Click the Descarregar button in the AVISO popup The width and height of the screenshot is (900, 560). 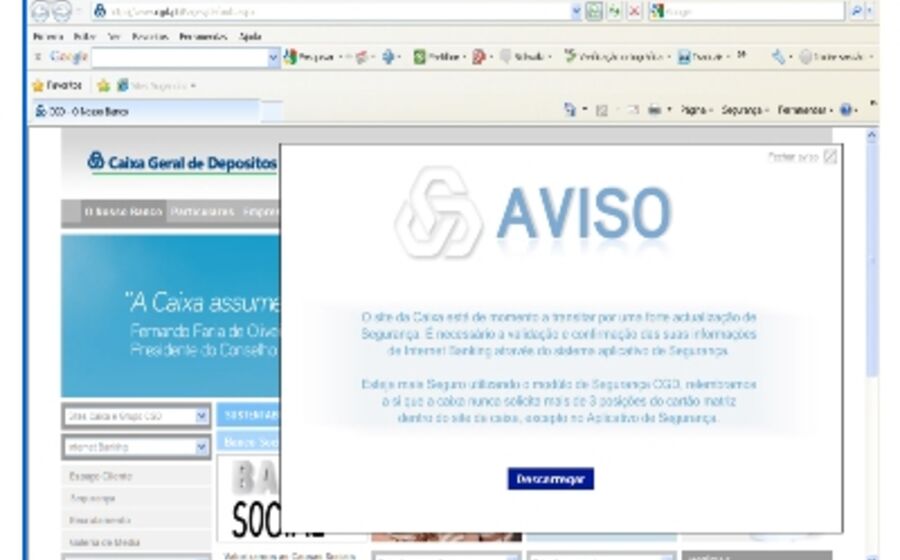pos(550,479)
